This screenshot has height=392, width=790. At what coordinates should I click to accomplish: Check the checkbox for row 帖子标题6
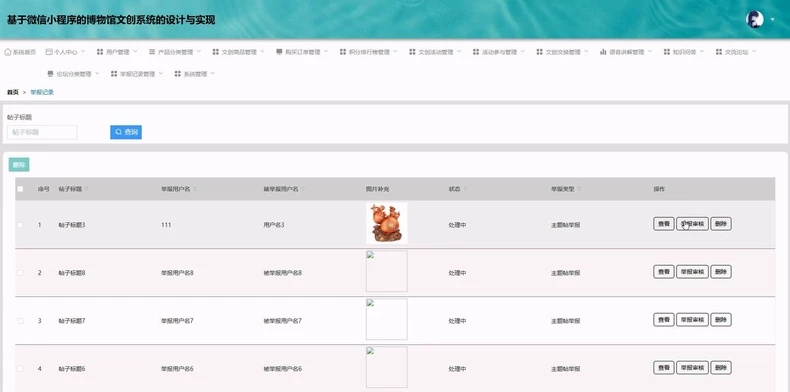pos(20,368)
